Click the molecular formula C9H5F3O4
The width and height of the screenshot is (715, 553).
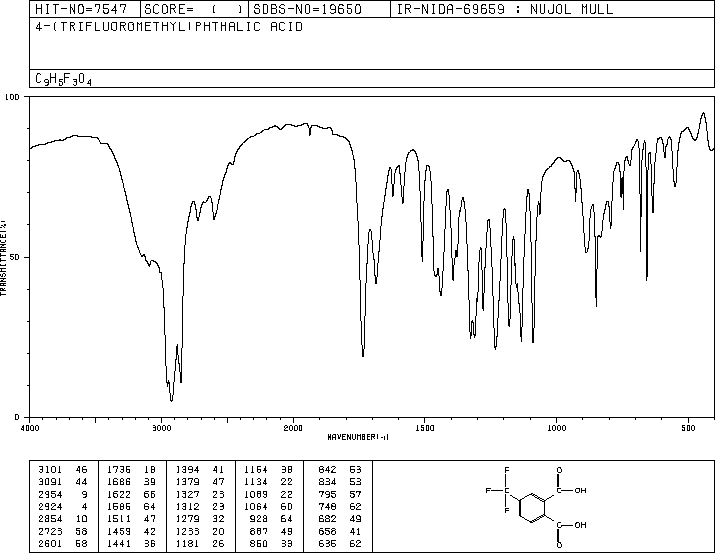click(x=63, y=79)
